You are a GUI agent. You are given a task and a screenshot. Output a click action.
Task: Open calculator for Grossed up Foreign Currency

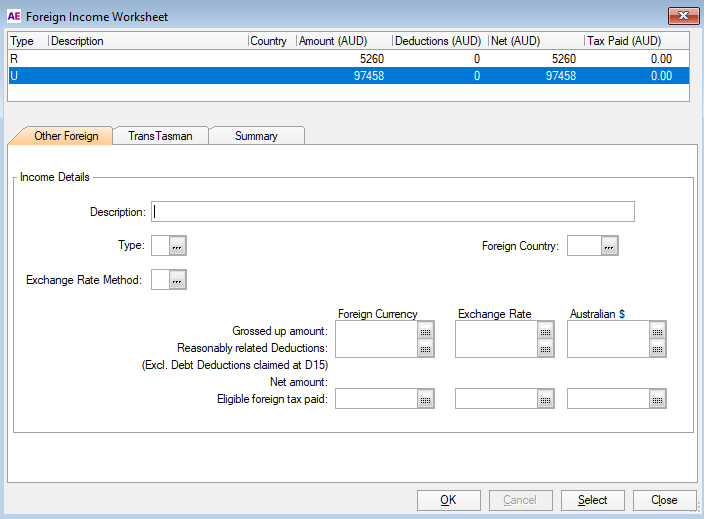coord(425,331)
